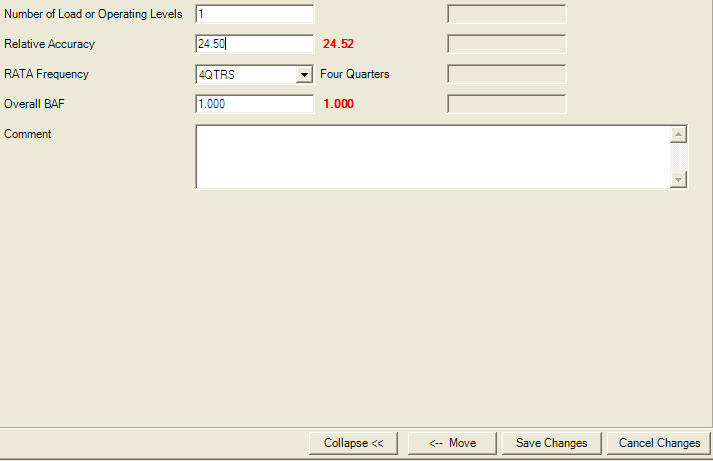Click the Comment label

pos(28,134)
